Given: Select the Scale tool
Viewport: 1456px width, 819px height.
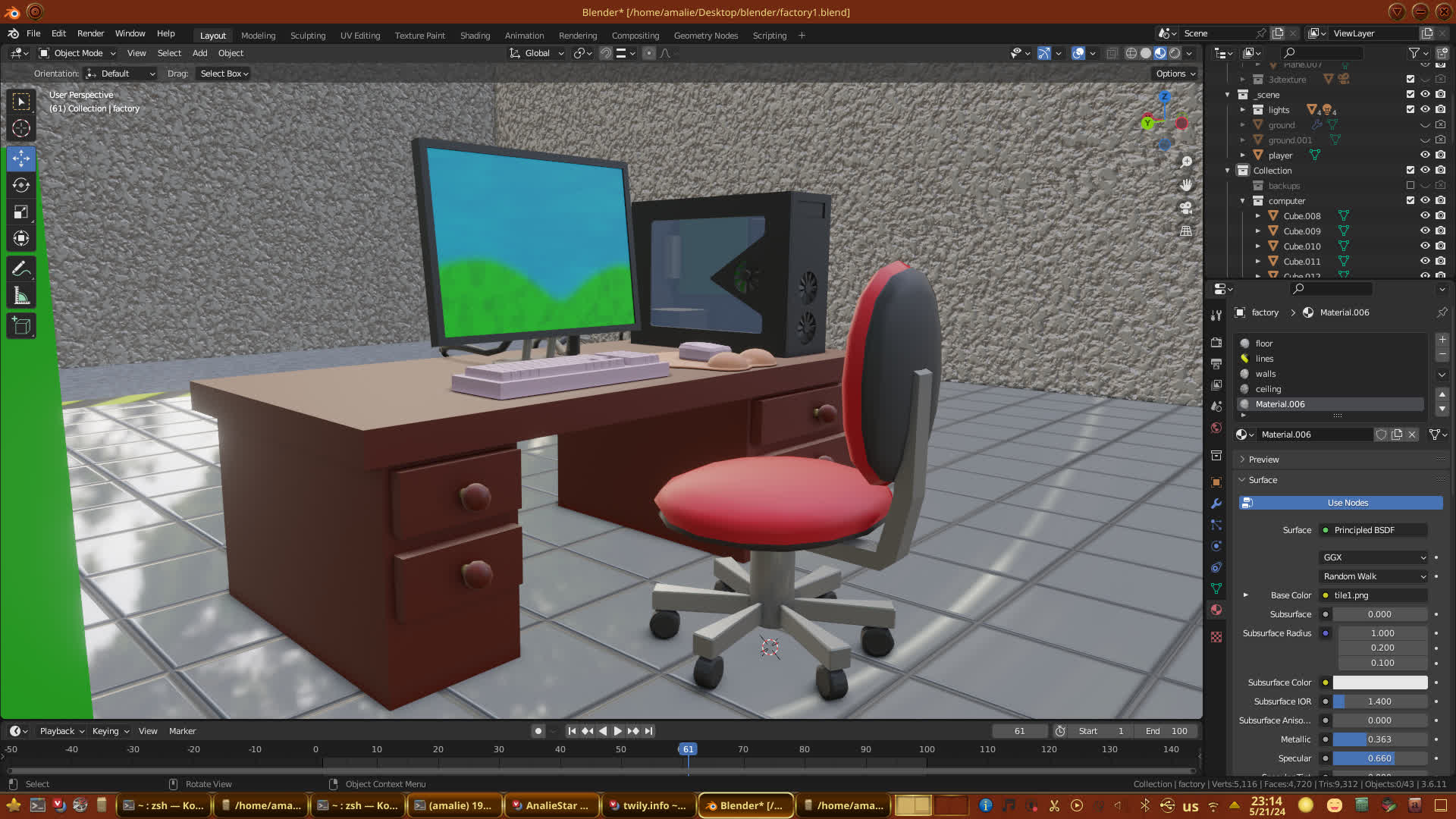Looking at the screenshot, I should pyautogui.click(x=21, y=212).
